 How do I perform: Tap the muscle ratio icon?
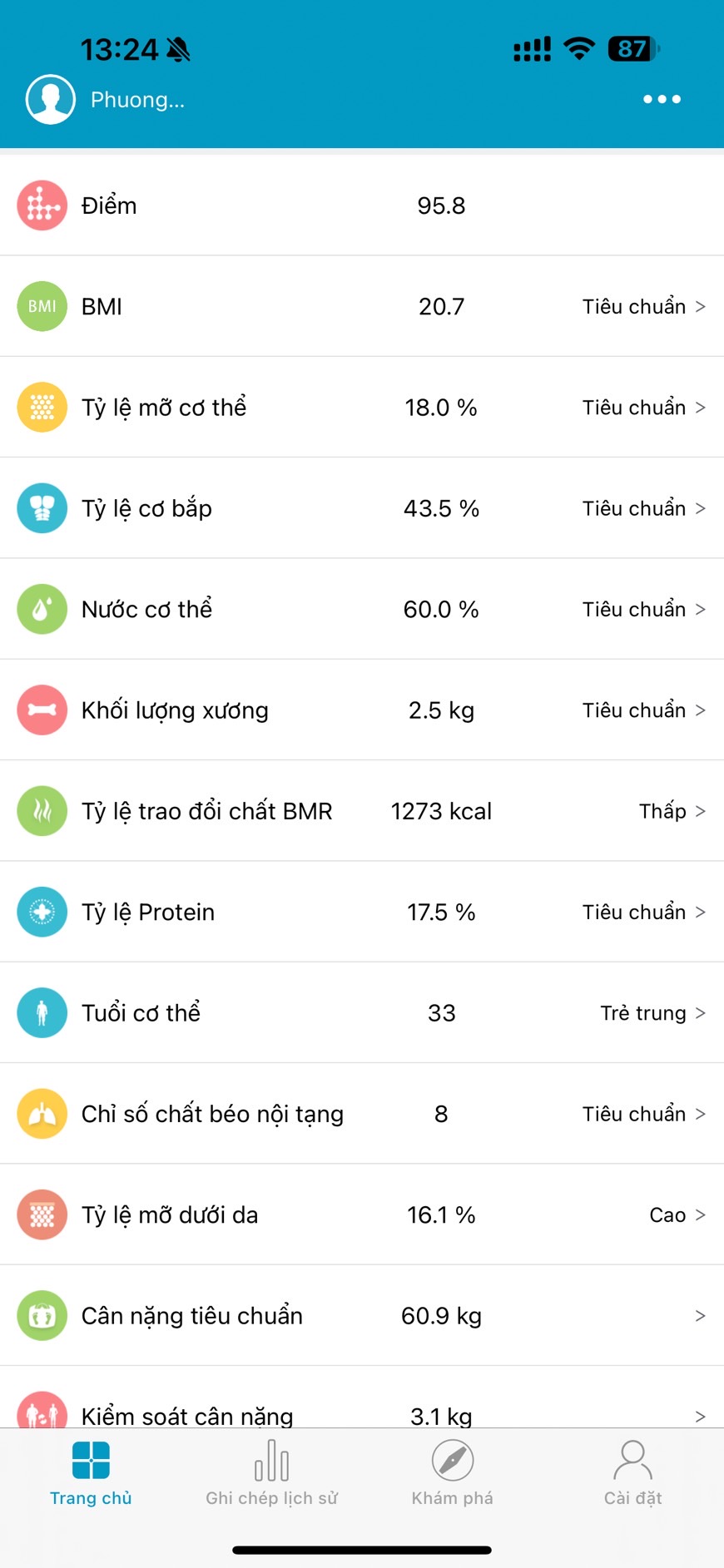coord(42,508)
